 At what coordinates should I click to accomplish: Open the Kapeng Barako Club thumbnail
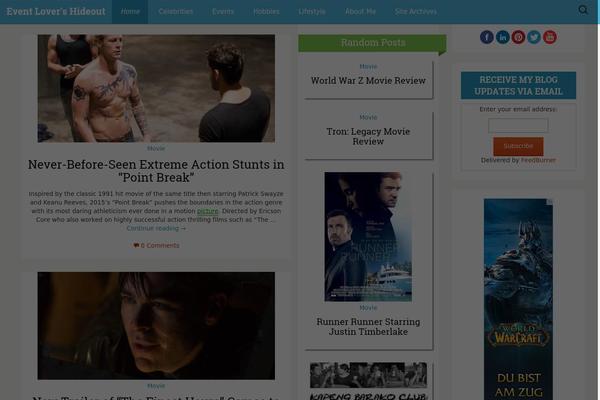click(368, 381)
